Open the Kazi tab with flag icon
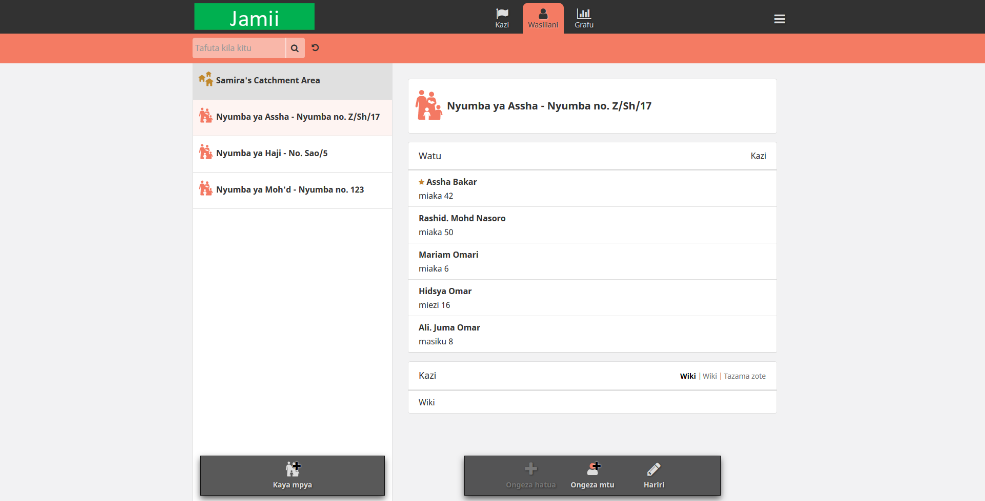 (x=502, y=18)
